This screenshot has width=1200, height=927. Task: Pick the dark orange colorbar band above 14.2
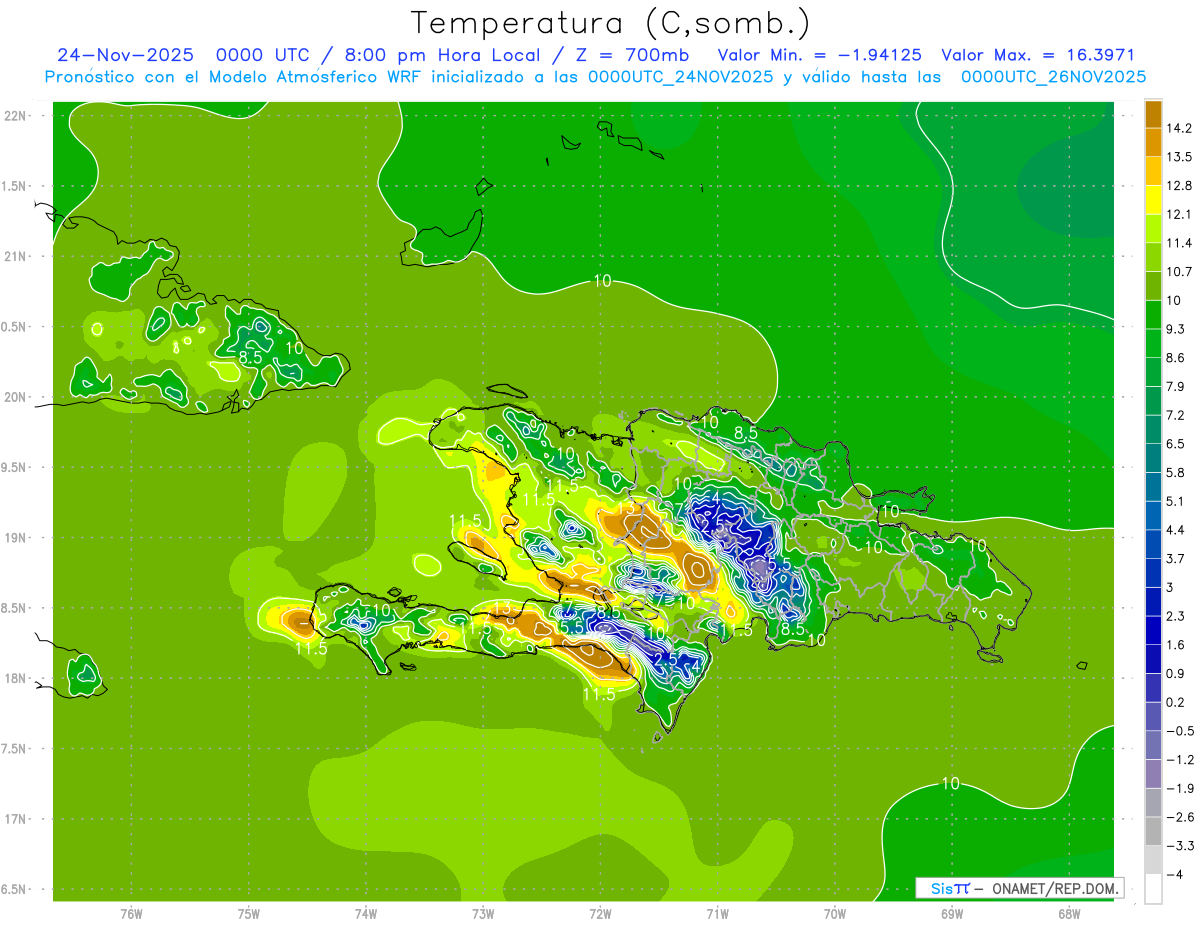click(x=1153, y=114)
